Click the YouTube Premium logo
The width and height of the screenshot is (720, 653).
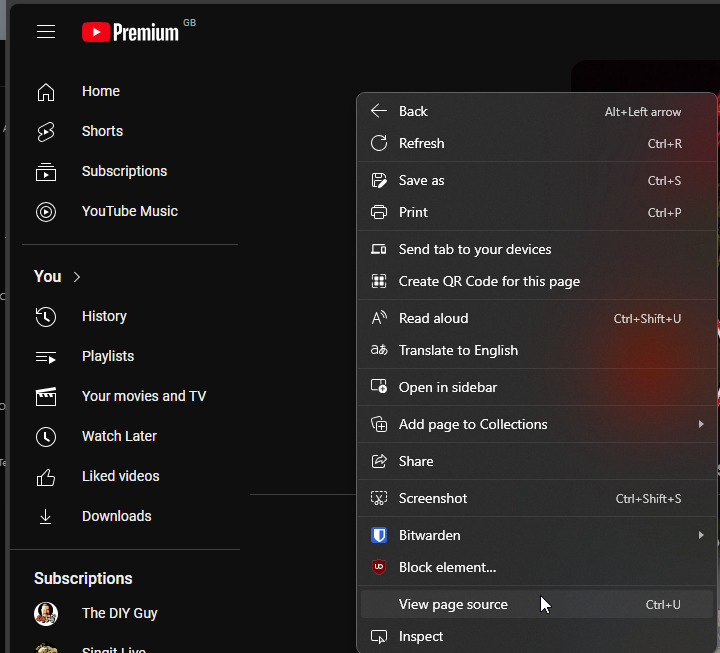pyautogui.click(x=131, y=32)
